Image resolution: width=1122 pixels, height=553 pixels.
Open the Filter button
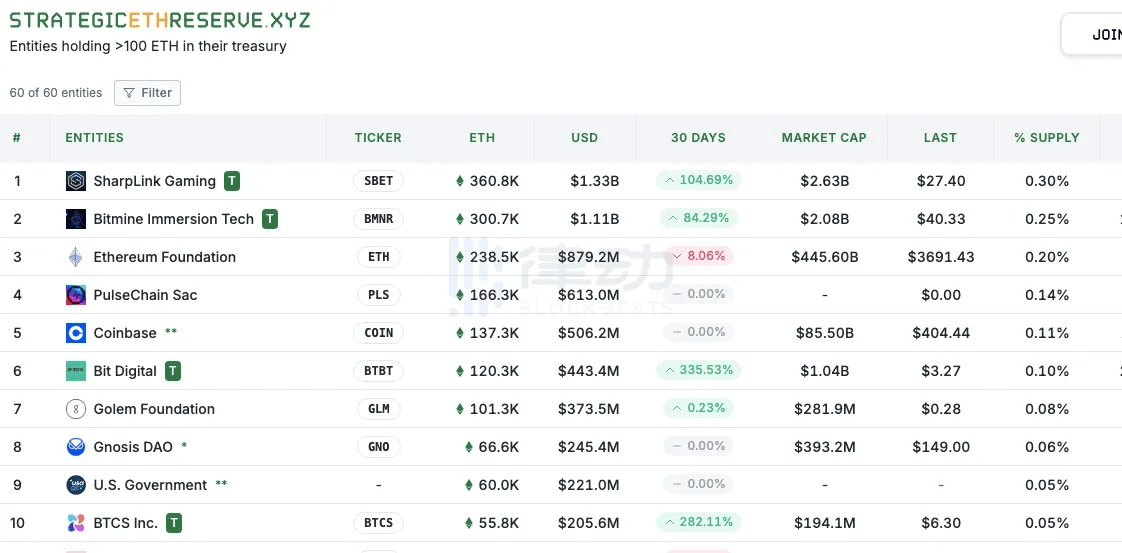tap(147, 93)
